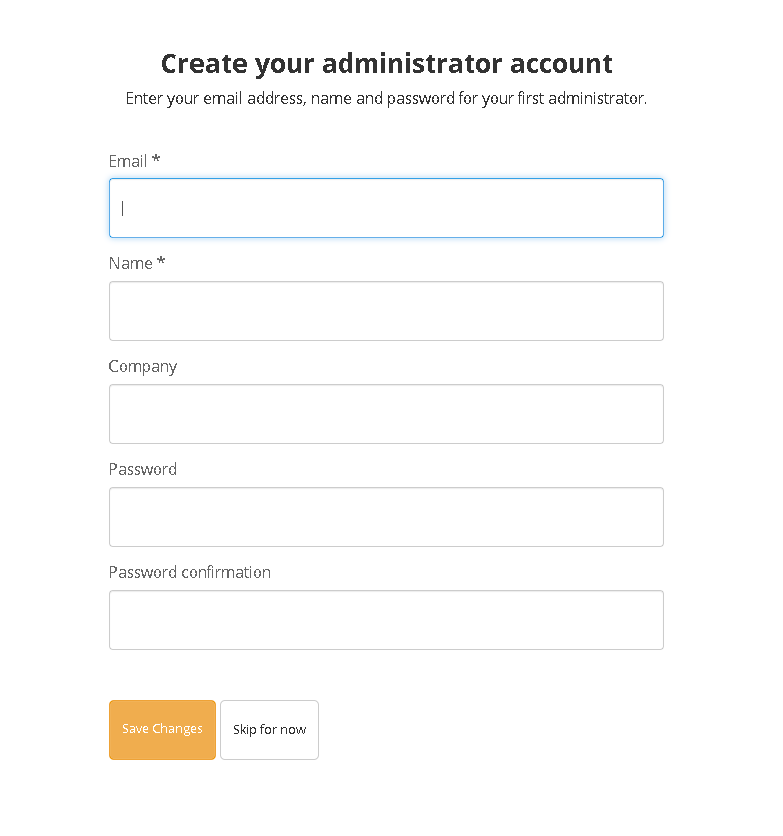Focus the Email input field
Viewport: 783px width, 836px height.
point(386,208)
